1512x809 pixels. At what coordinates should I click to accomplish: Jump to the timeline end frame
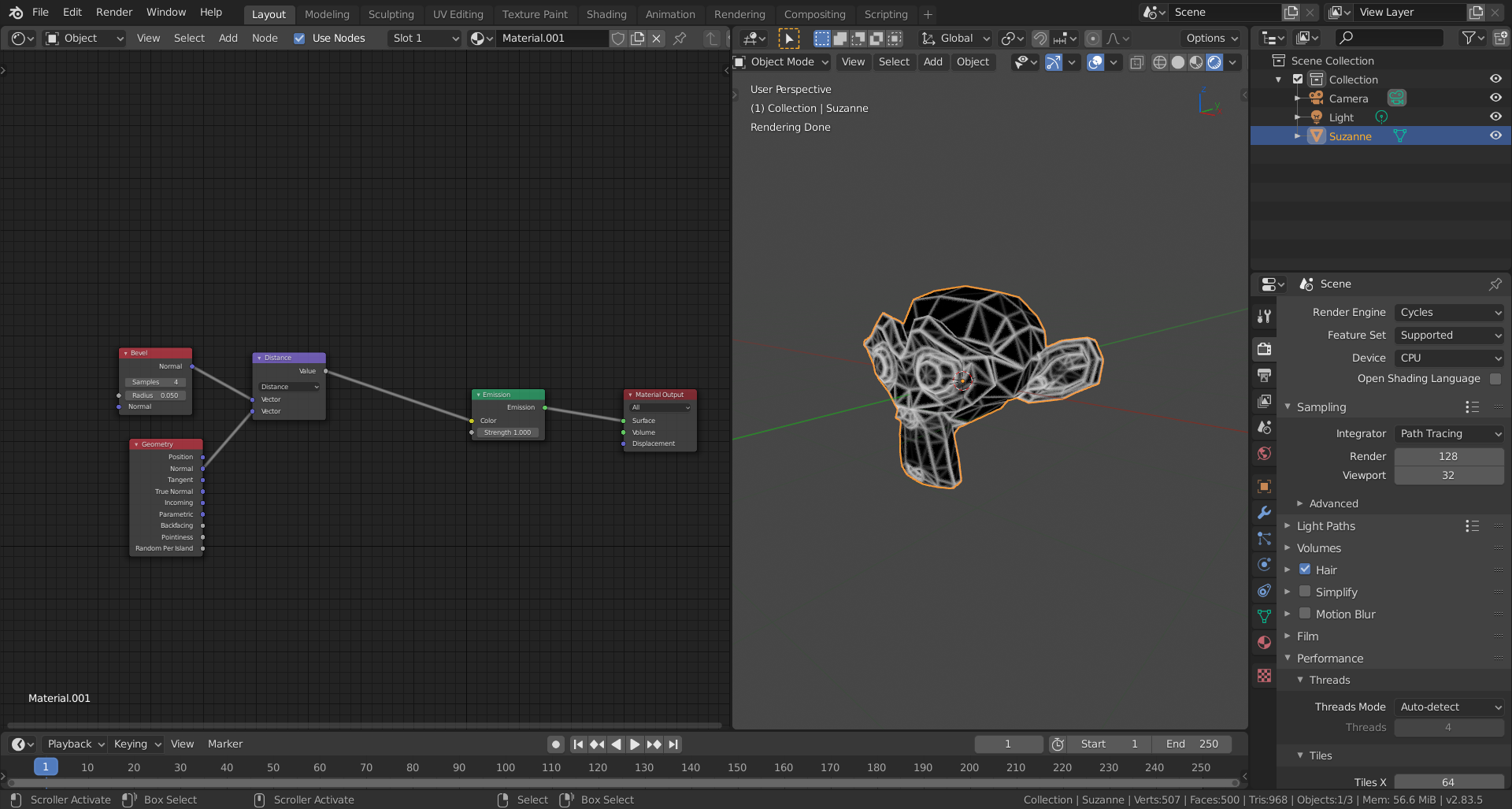(x=673, y=744)
